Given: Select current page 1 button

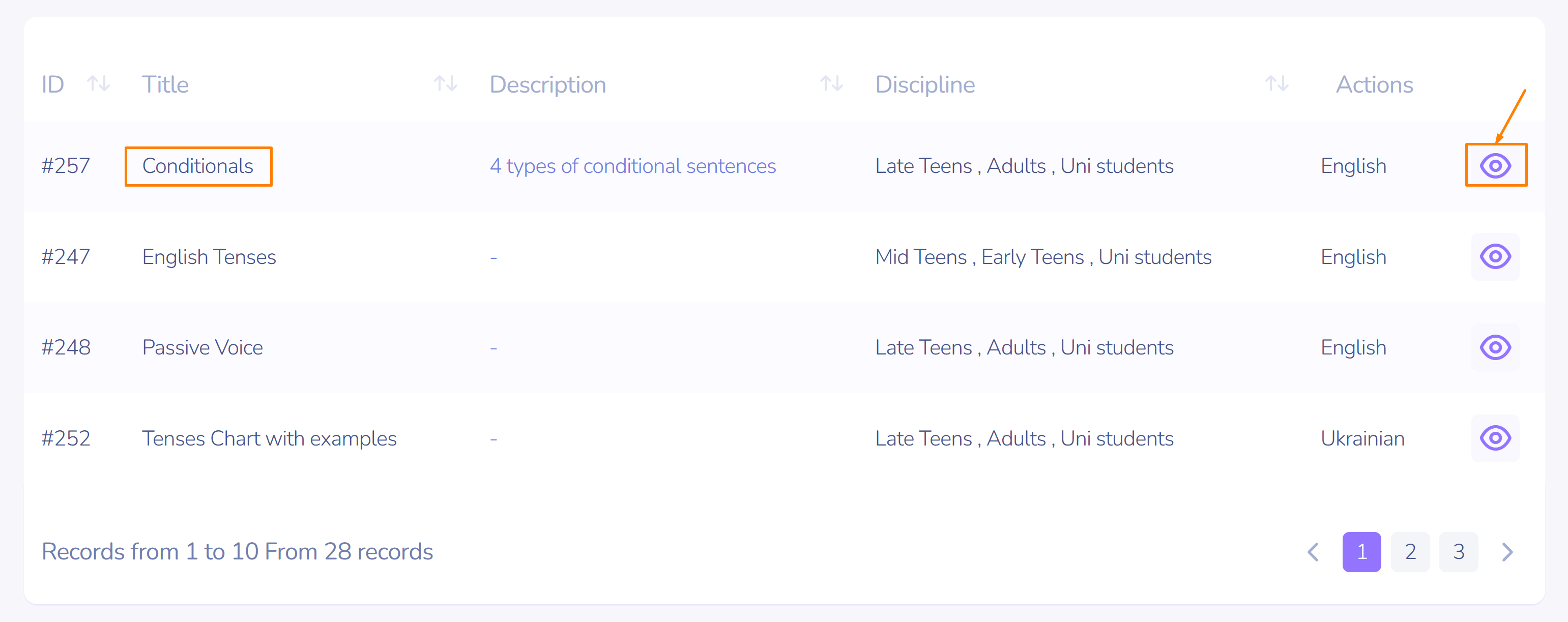Looking at the screenshot, I should click(1361, 552).
